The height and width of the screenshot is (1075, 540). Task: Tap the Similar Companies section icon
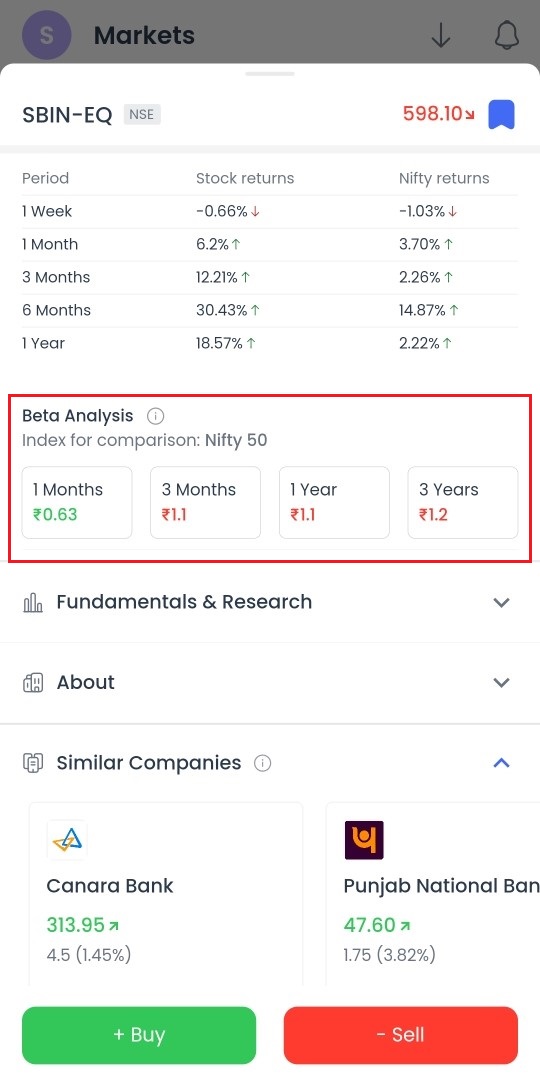[x=33, y=762]
